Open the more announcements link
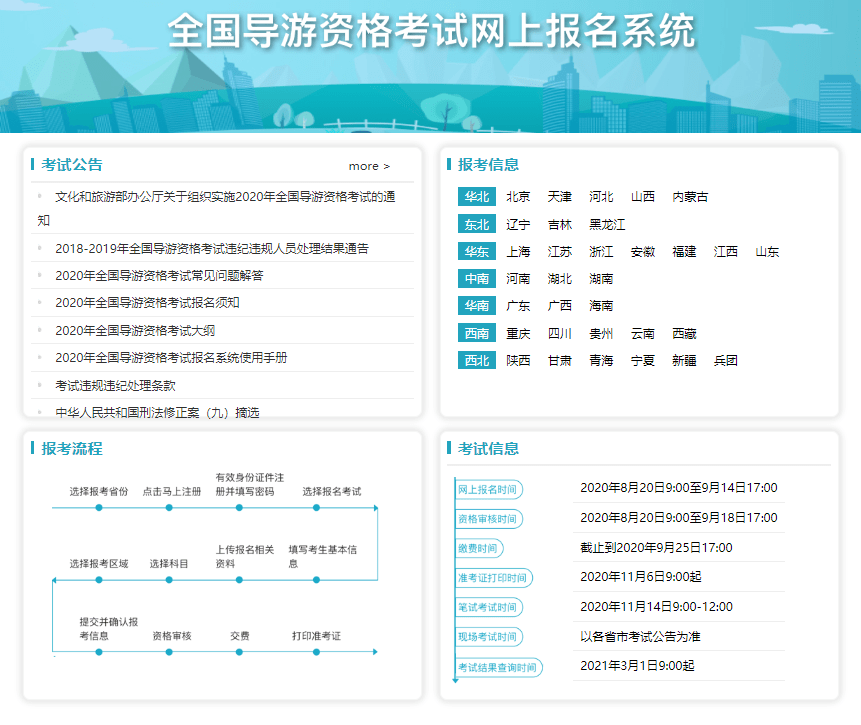This screenshot has width=861, height=725. [366, 166]
